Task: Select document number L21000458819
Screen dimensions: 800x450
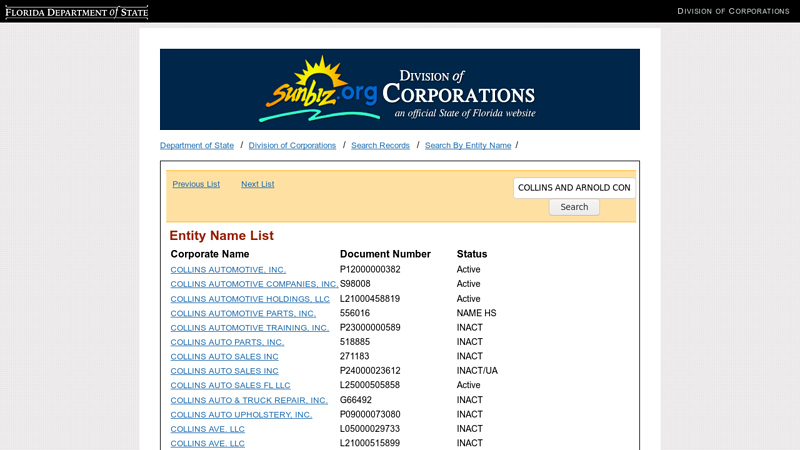Action: click(x=370, y=298)
